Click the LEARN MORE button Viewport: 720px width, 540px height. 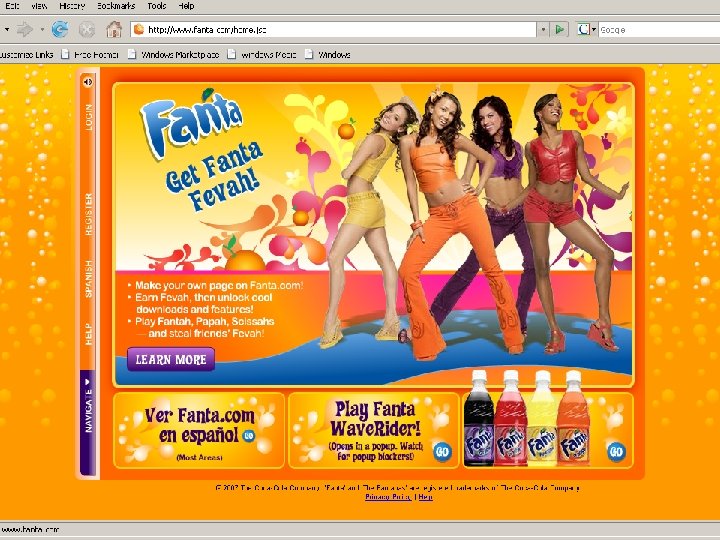tap(171, 360)
